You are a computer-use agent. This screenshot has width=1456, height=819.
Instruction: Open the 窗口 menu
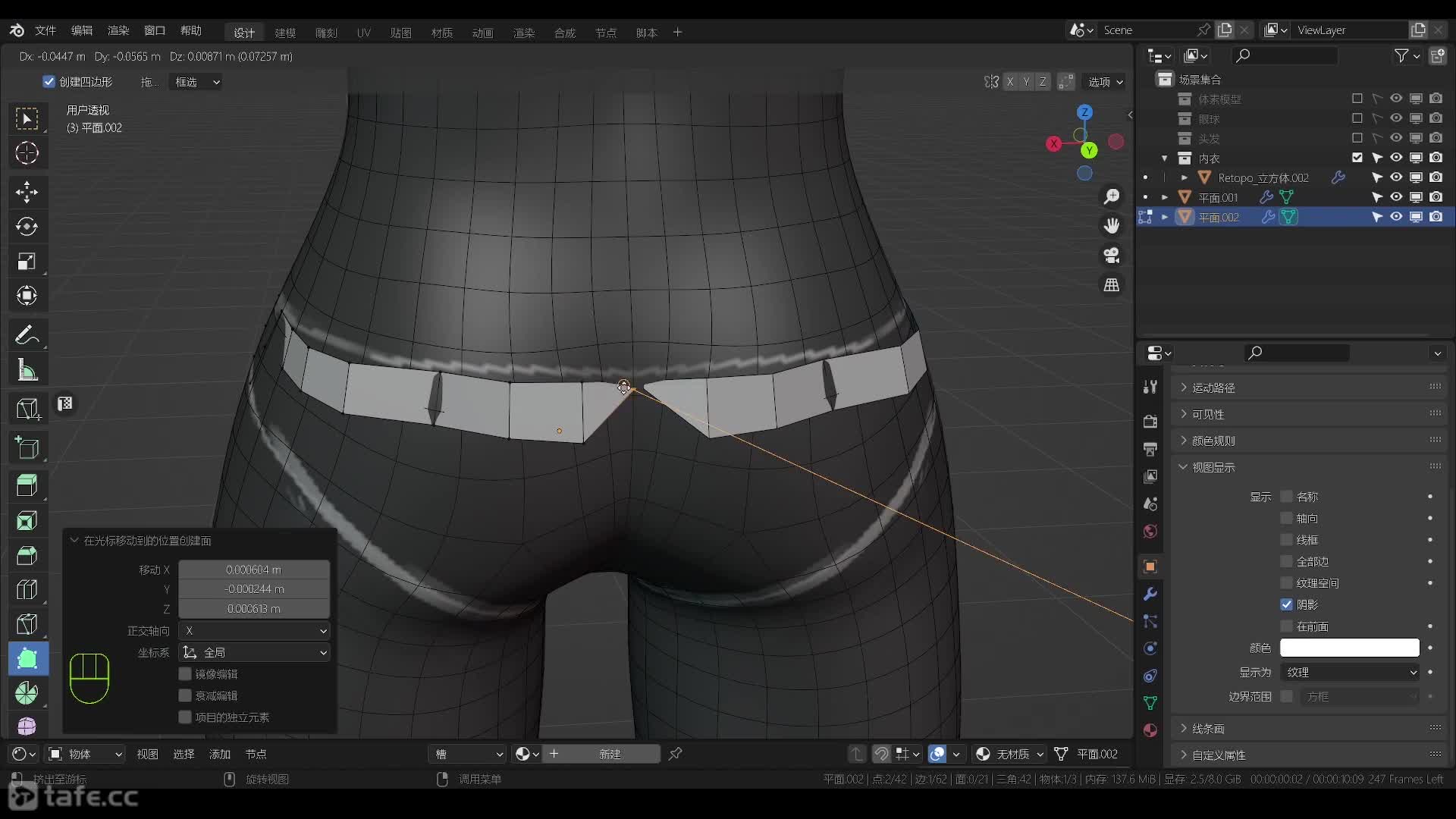(155, 30)
